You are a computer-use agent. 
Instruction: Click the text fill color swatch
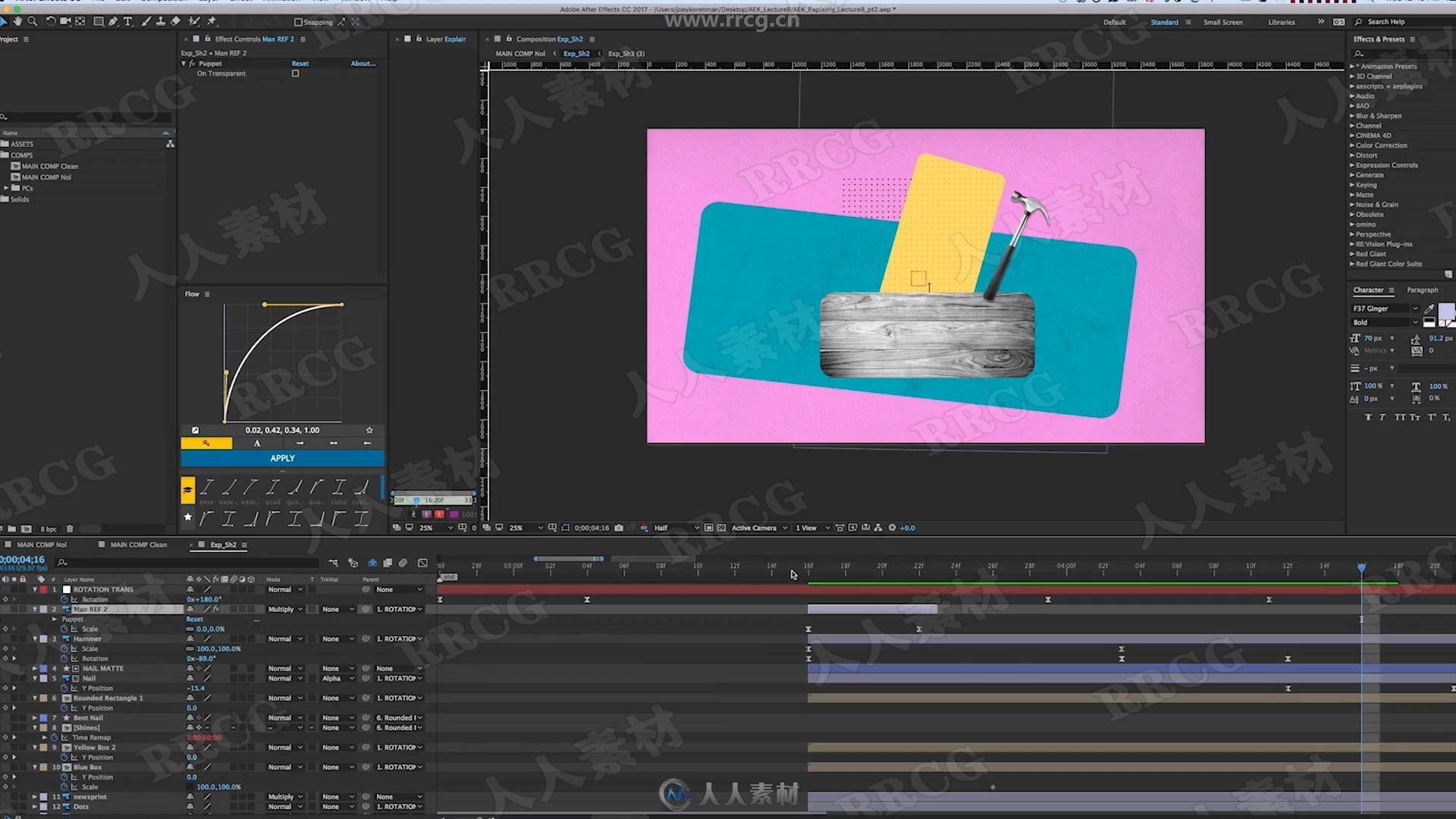(x=1446, y=311)
